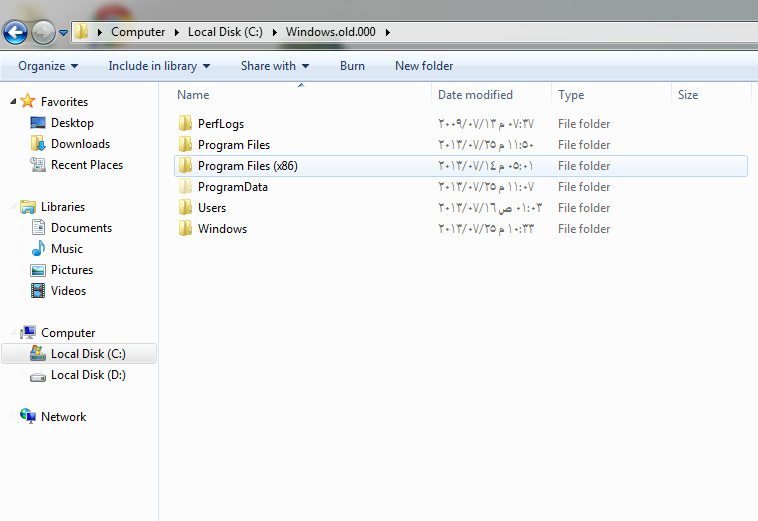Viewport: 758px width, 521px height.
Task: Select the Users folder icon
Action: 185,207
